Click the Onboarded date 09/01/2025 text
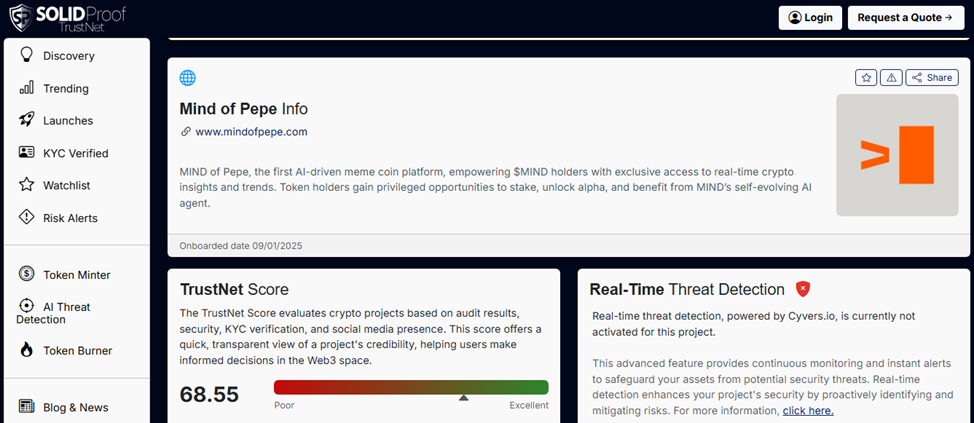The height and width of the screenshot is (423, 974). tap(241, 246)
